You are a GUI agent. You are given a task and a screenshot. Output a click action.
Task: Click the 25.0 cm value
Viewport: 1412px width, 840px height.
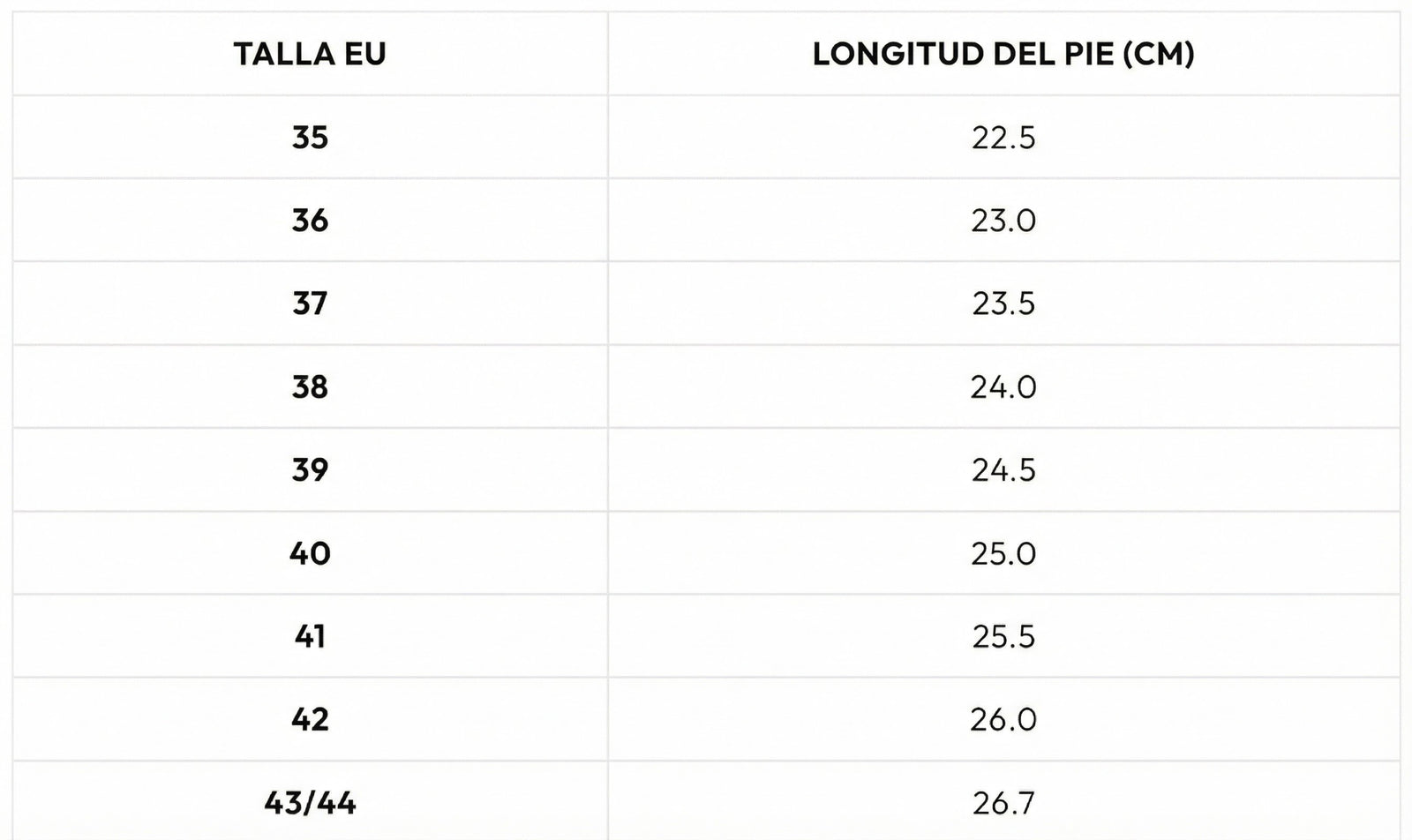coord(1003,553)
